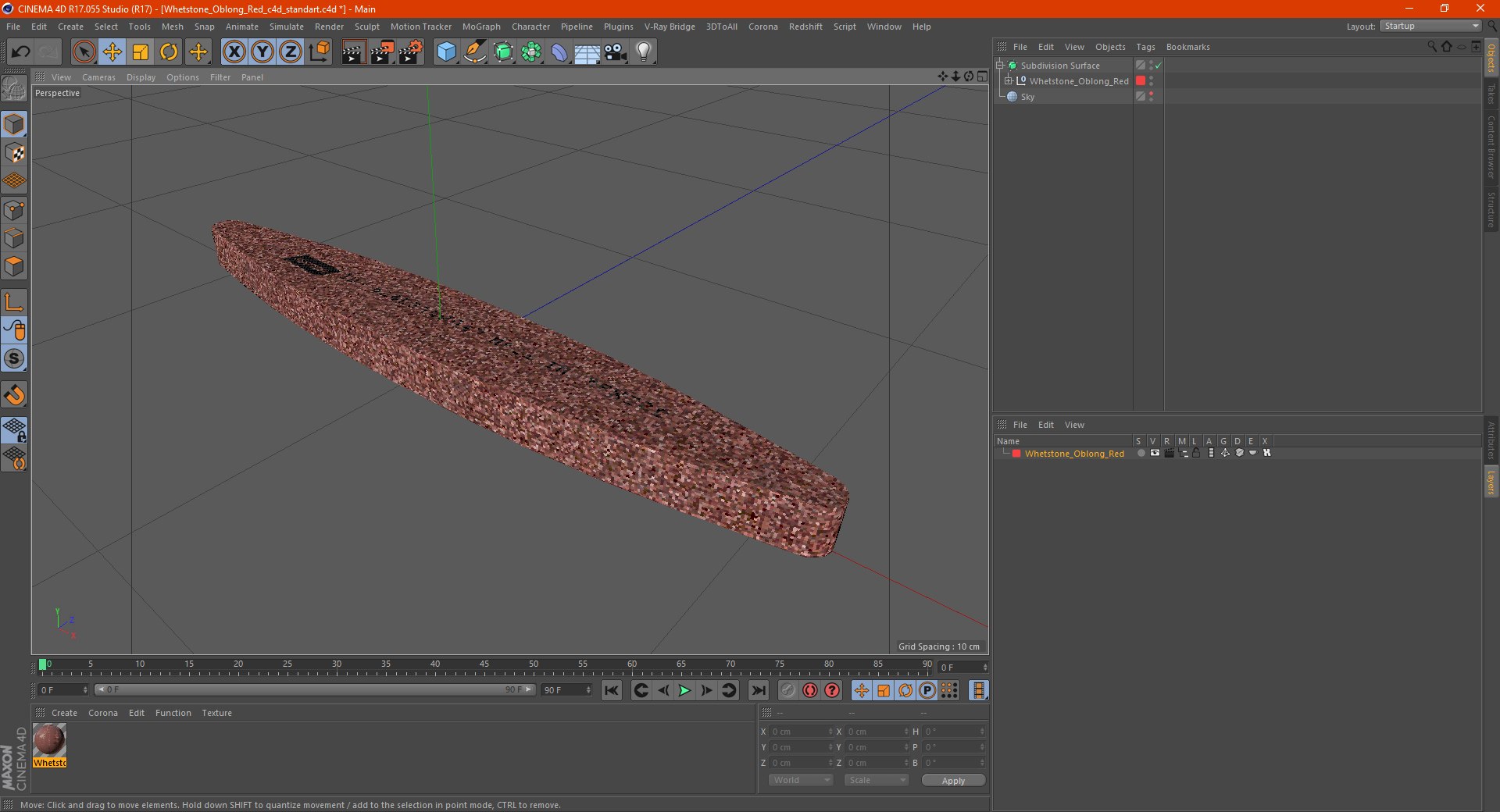Toggle X axis lock

(234, 52)
